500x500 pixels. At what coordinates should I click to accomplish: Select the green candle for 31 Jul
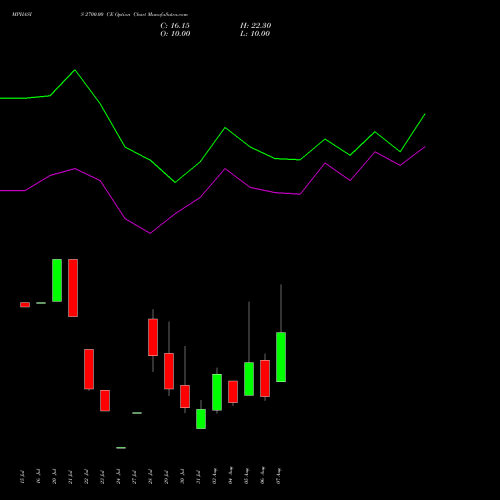pyautogui.click(x=201, y=419)
